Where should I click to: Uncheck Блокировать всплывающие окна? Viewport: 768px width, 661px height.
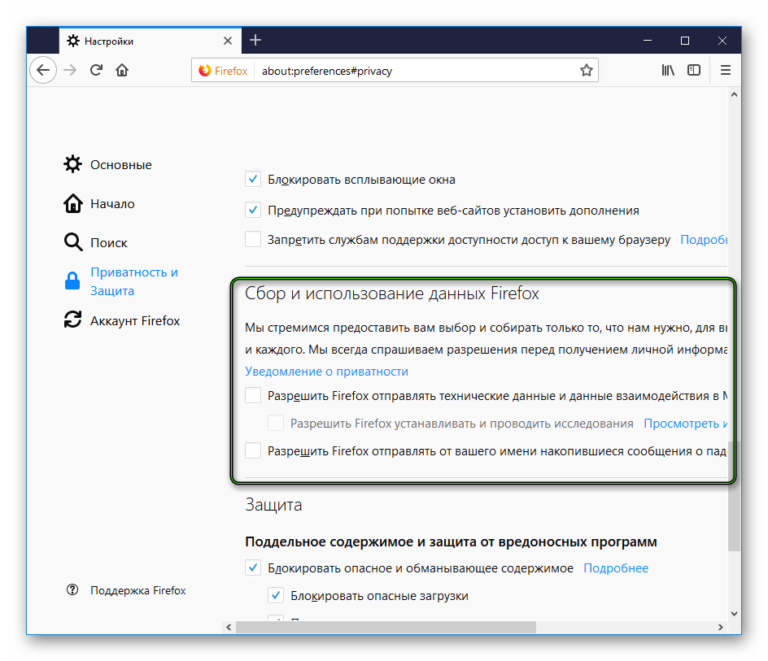pos(253,179)
